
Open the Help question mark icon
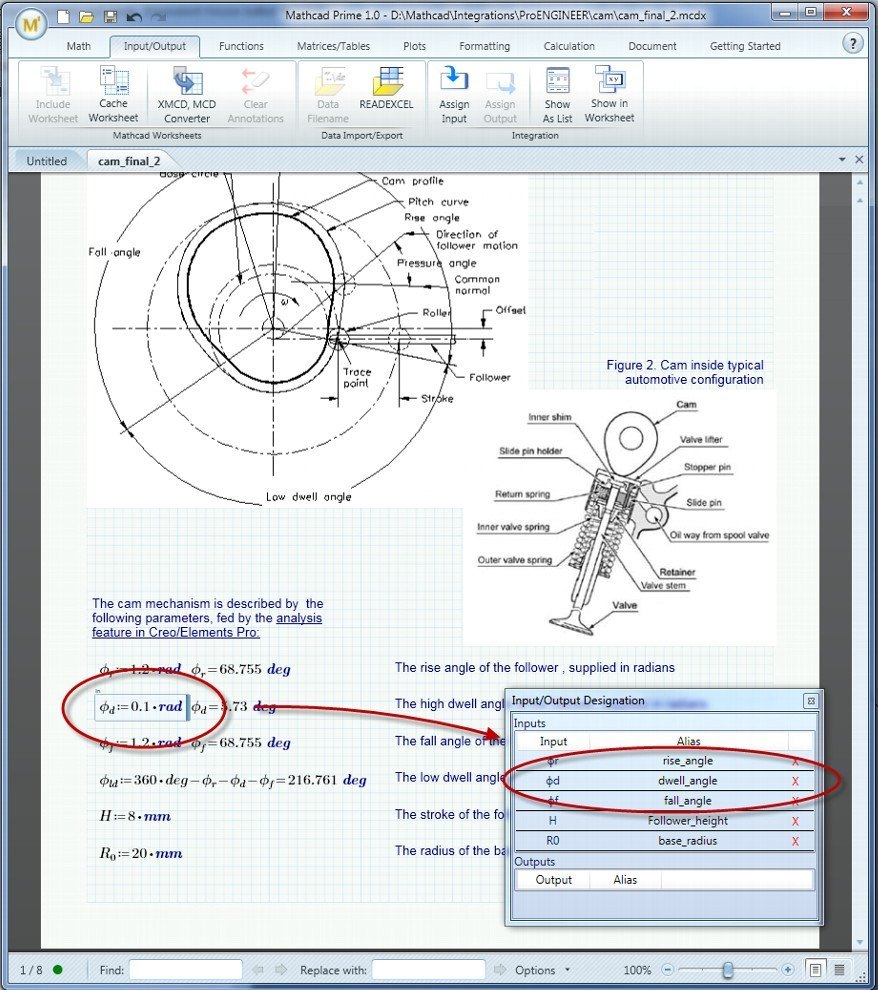(x=853, y=44)
